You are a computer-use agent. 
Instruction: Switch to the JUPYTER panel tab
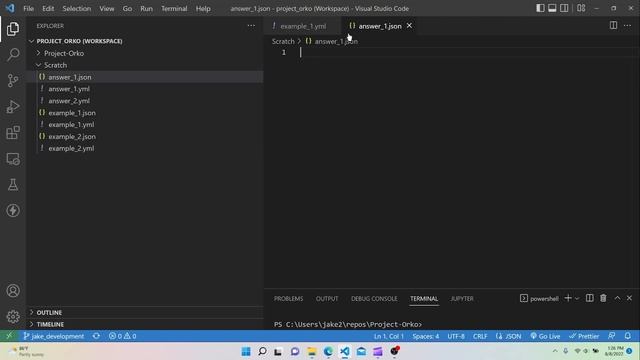pos(462,299)
